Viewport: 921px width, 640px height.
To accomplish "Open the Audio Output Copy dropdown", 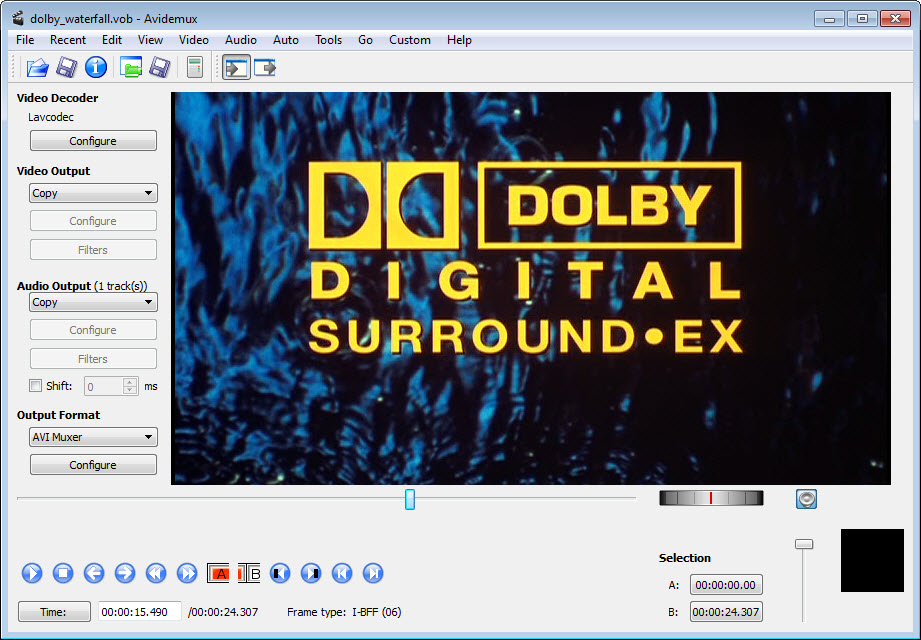I will [x=93, y=302].
